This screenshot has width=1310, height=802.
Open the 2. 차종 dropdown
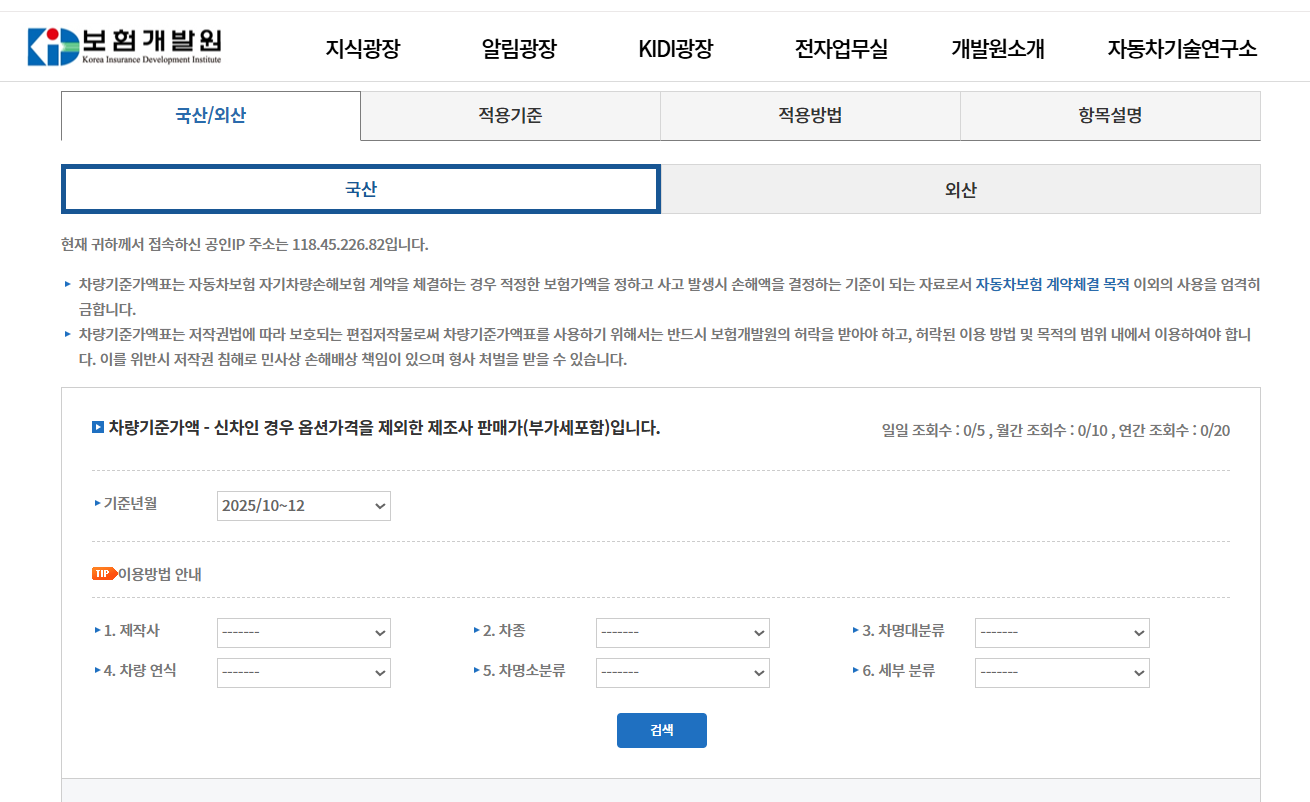pyautogui.click(x=683, y=633)
